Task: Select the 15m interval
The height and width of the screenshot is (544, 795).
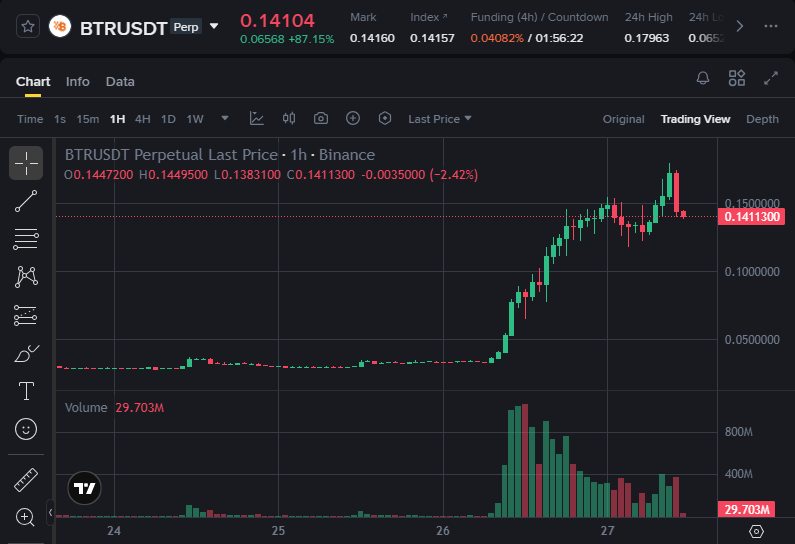Action: (x=88, y=119)
